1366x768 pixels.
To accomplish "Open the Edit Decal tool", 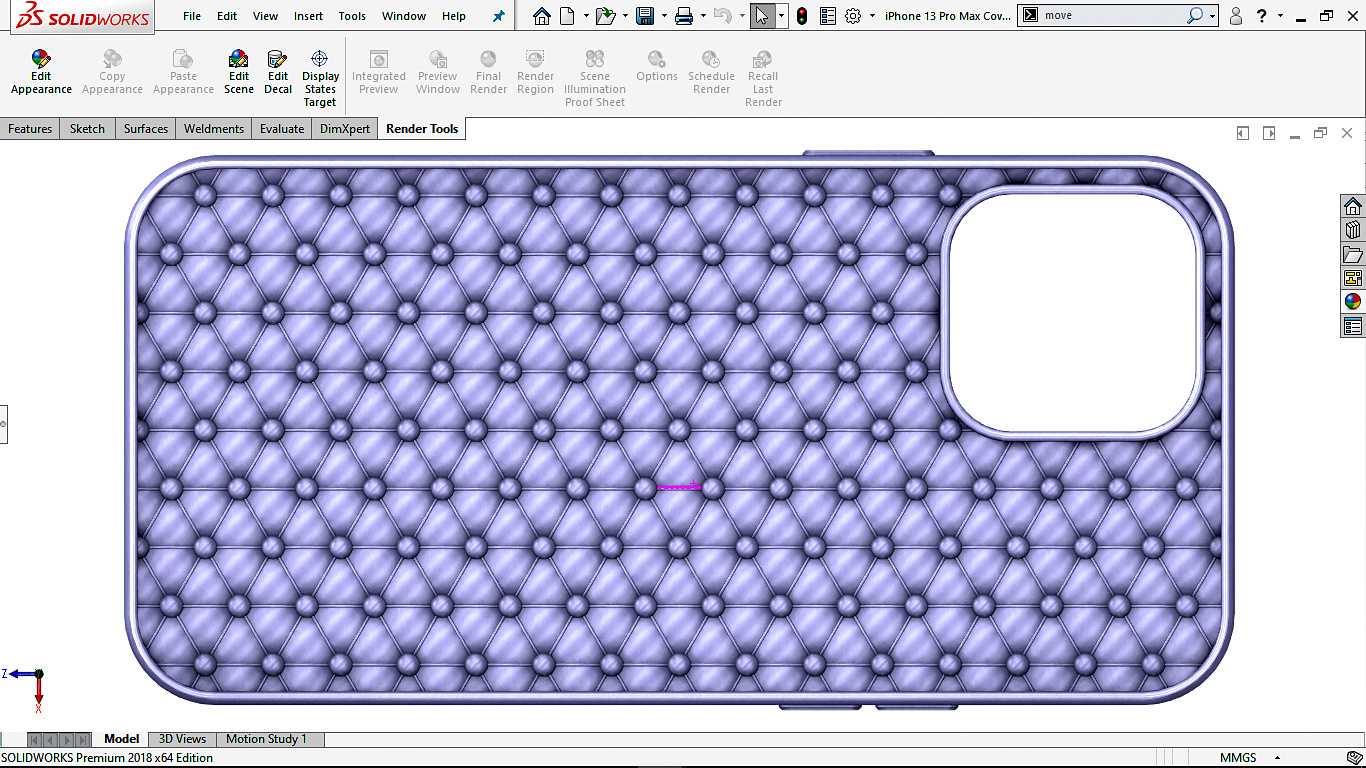I will coord(278,73).
